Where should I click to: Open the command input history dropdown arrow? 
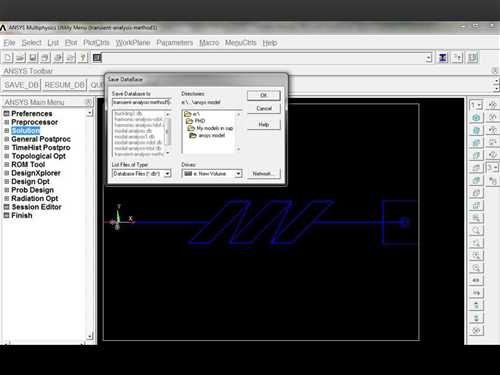(429, 58)
